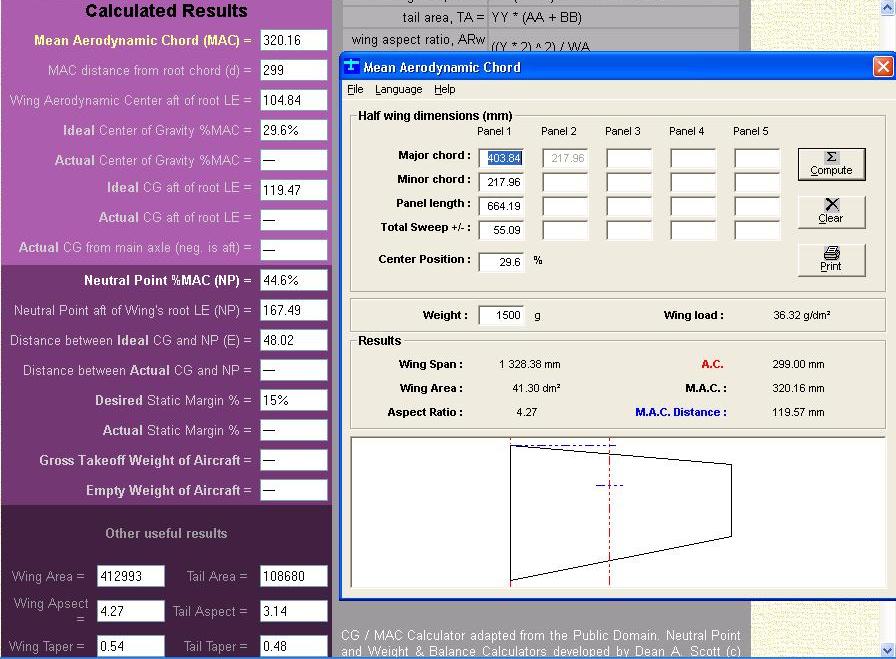This screenshot has width=896, height=659.
Task: Click the Mean Aerodynamic Chord title bar icon
Action: pyautogui.click(x=351, y=67)
